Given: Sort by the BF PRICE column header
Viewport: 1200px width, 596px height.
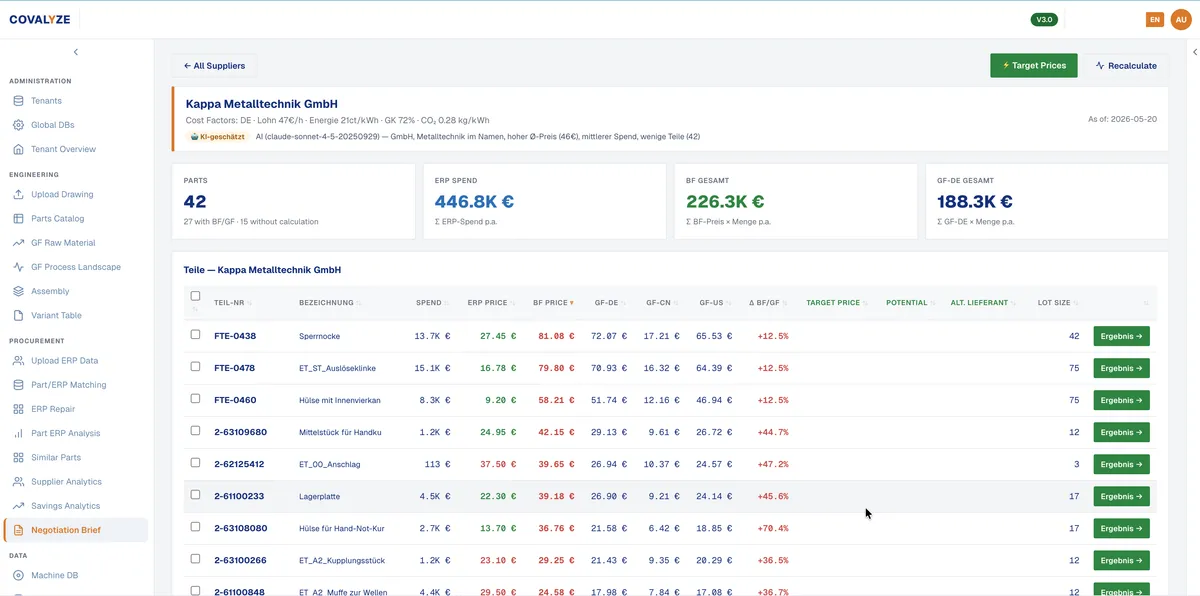Looking at the screenshot, I should pos(553,302).
